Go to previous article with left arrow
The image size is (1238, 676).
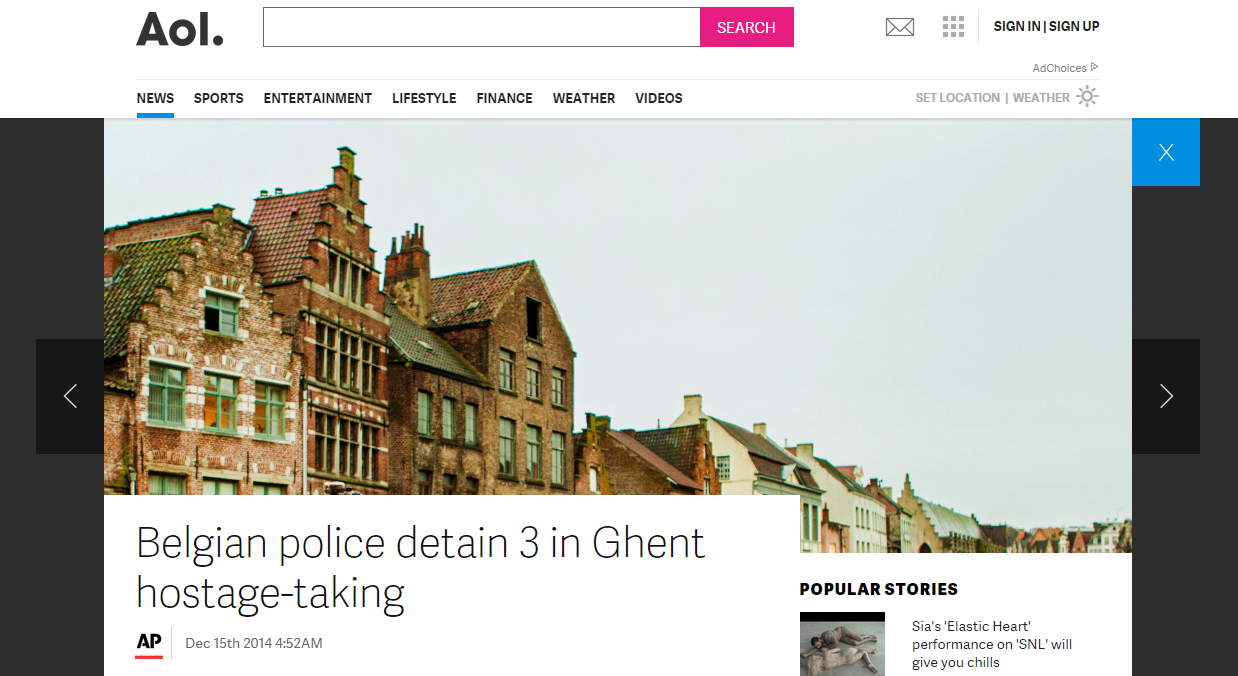pyautogui.click(x=70, y=396)
